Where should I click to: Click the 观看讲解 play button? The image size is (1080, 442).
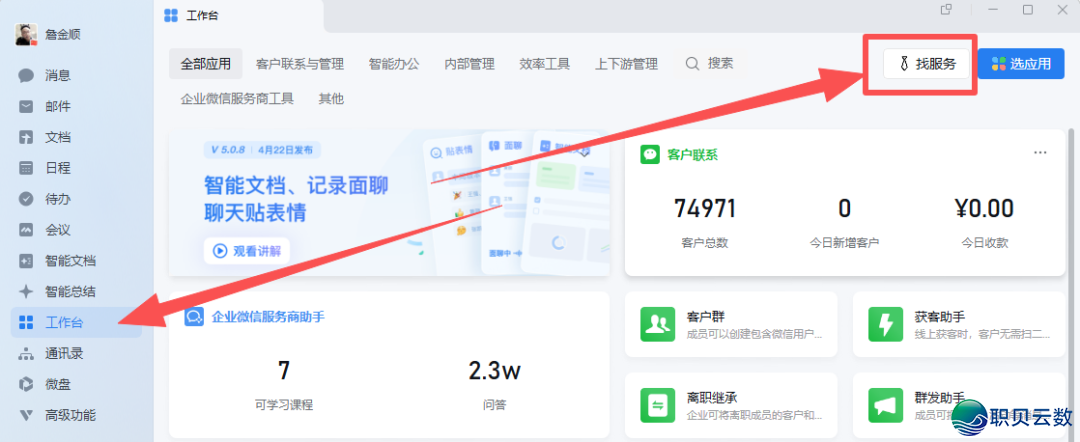pyautogui.click(x=247, y=251)
